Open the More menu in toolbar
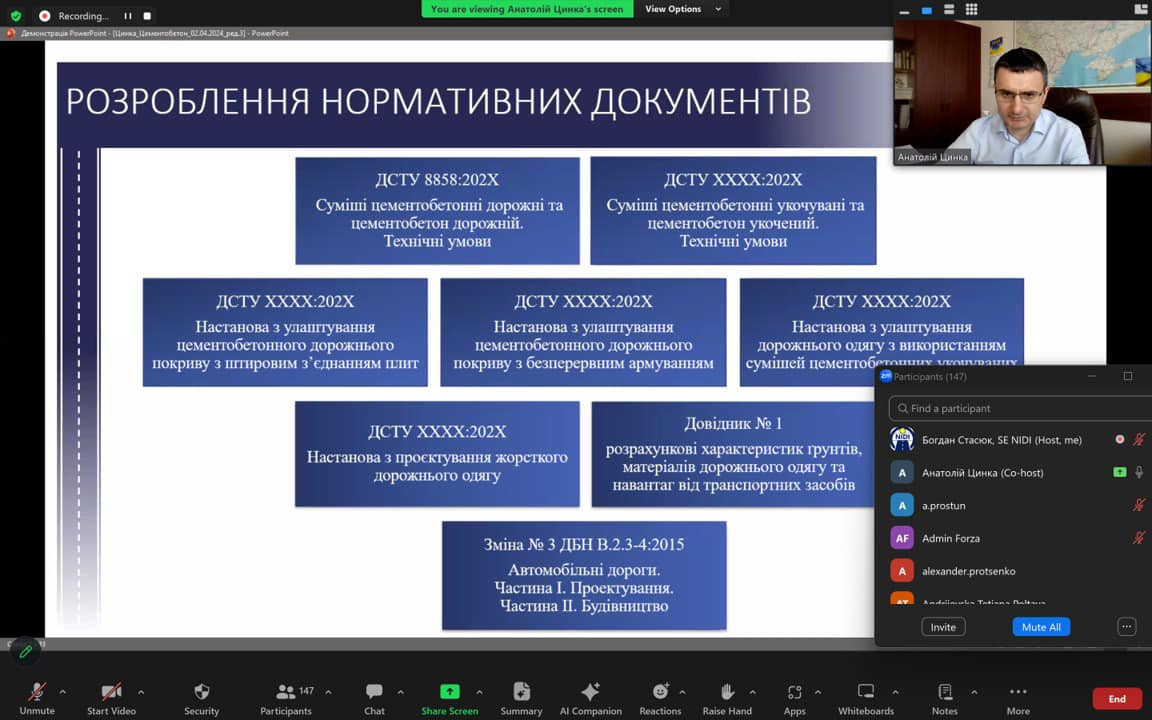 click(x=1018, y=697)
